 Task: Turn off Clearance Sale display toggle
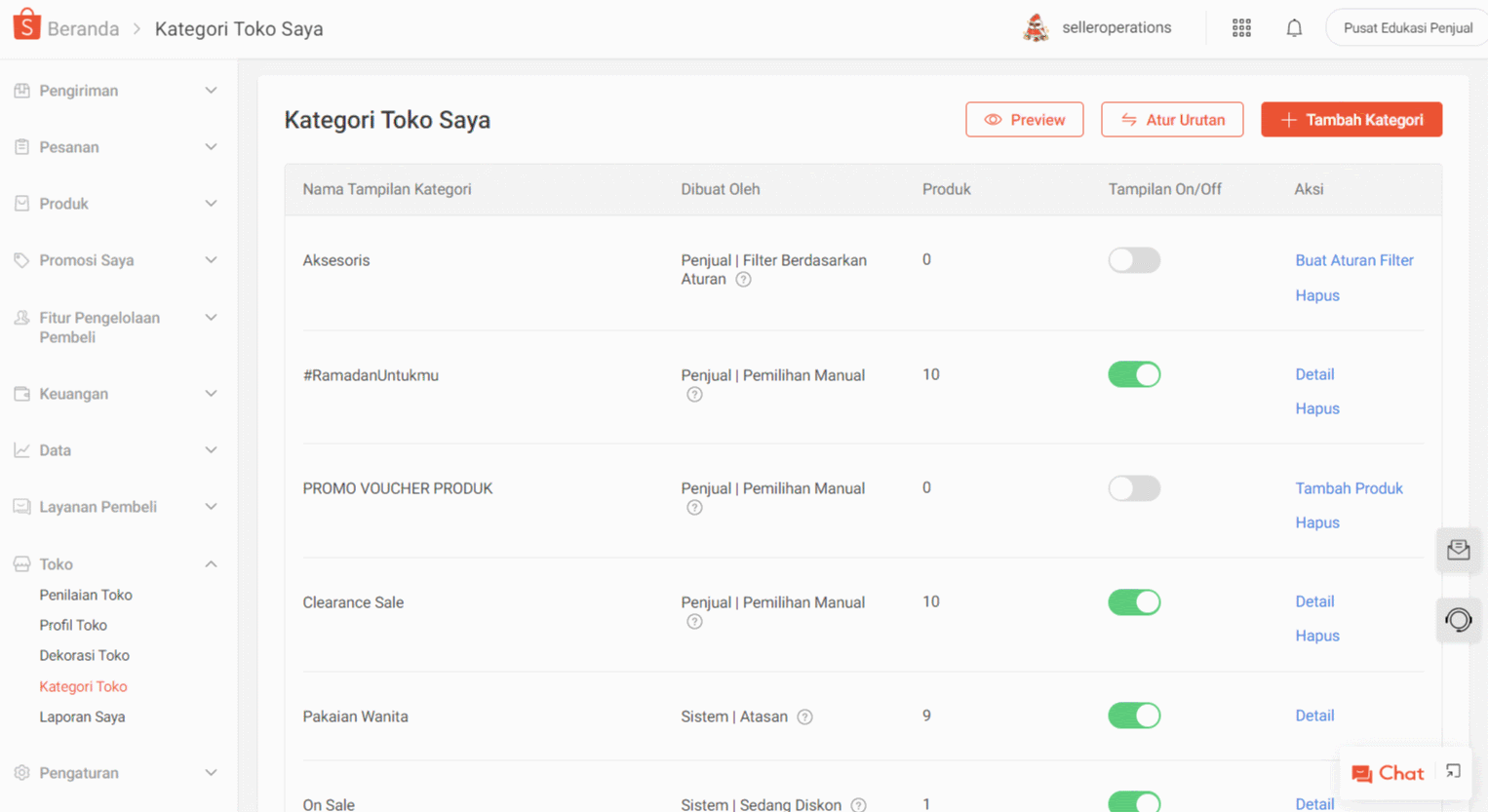(1134, 602)
